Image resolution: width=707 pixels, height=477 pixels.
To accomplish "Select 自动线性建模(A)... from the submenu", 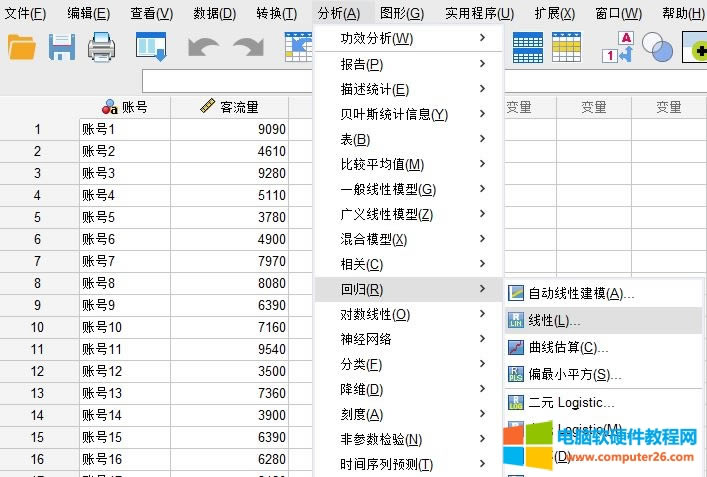I will point(580,294).
